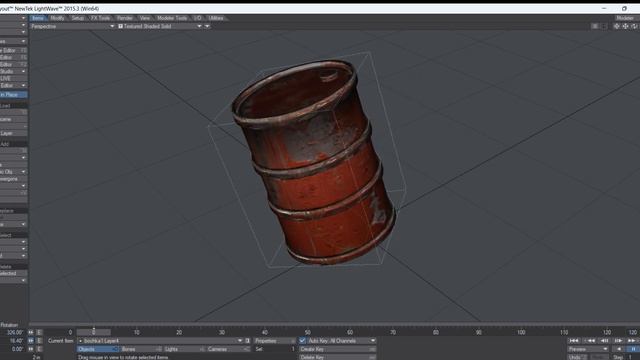
Task: Jump to first frame (rewind button)
Action: pyautogui.click(x=573, y=341)
